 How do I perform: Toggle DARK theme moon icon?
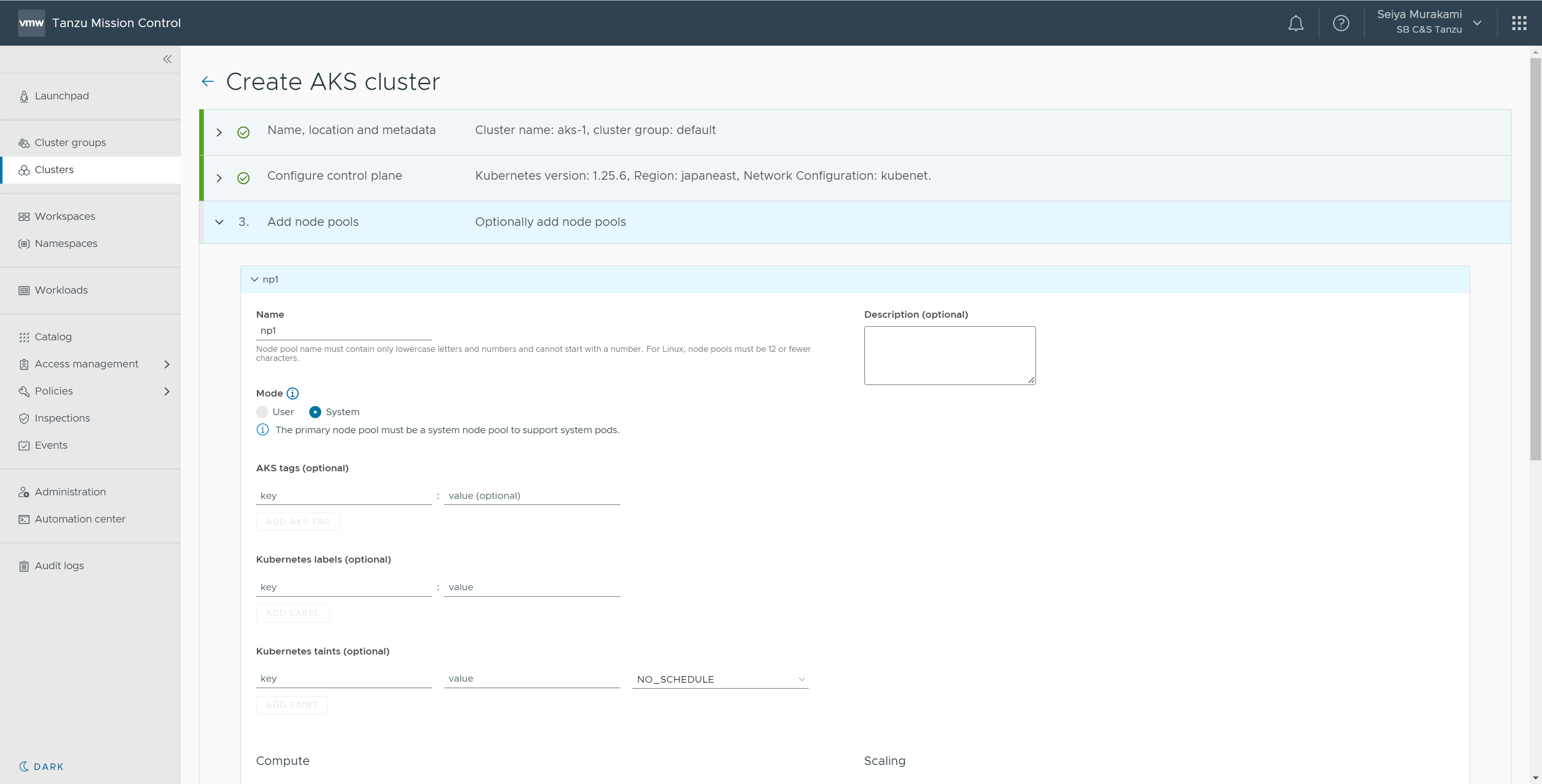click(x=25, y=766)
